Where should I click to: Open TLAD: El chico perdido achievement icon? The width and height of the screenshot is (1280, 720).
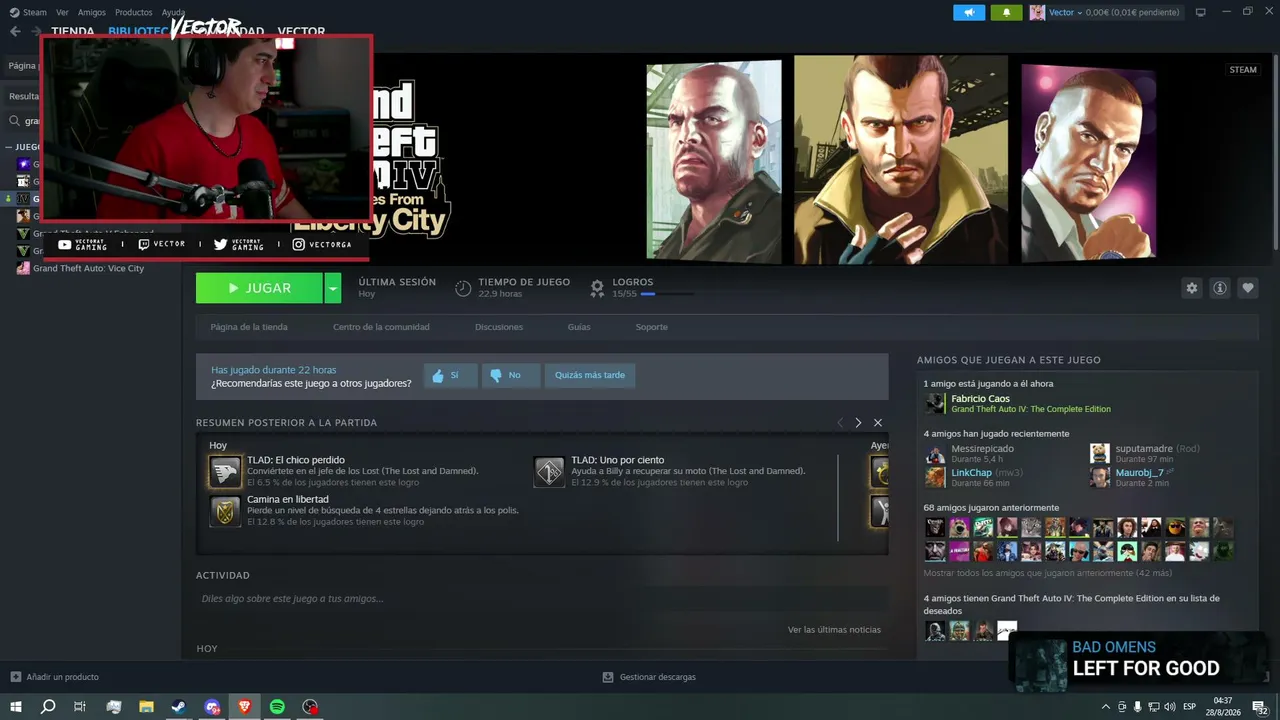click(225, 472)
